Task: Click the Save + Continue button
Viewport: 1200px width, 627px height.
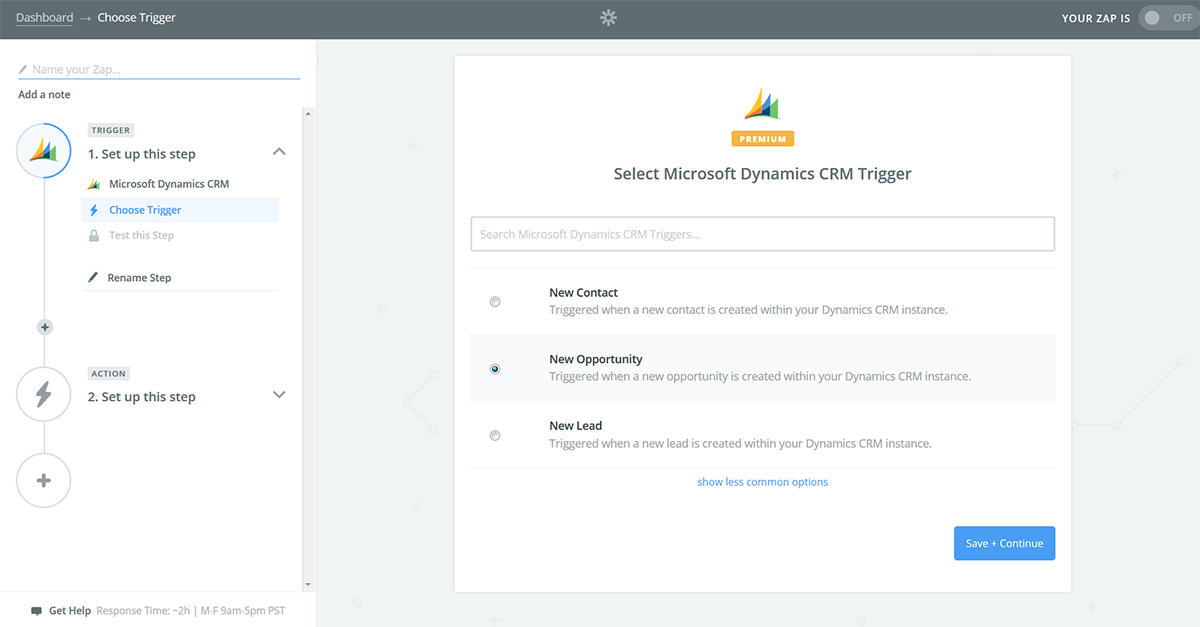Action: 1004,543
